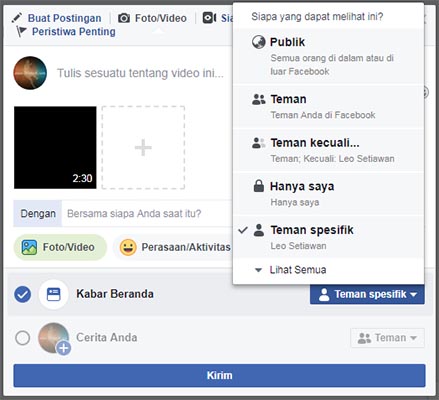Click the picture icon in Foto/Video pill
The height and width of the screenshot is (400, 439).
(29, 247)
